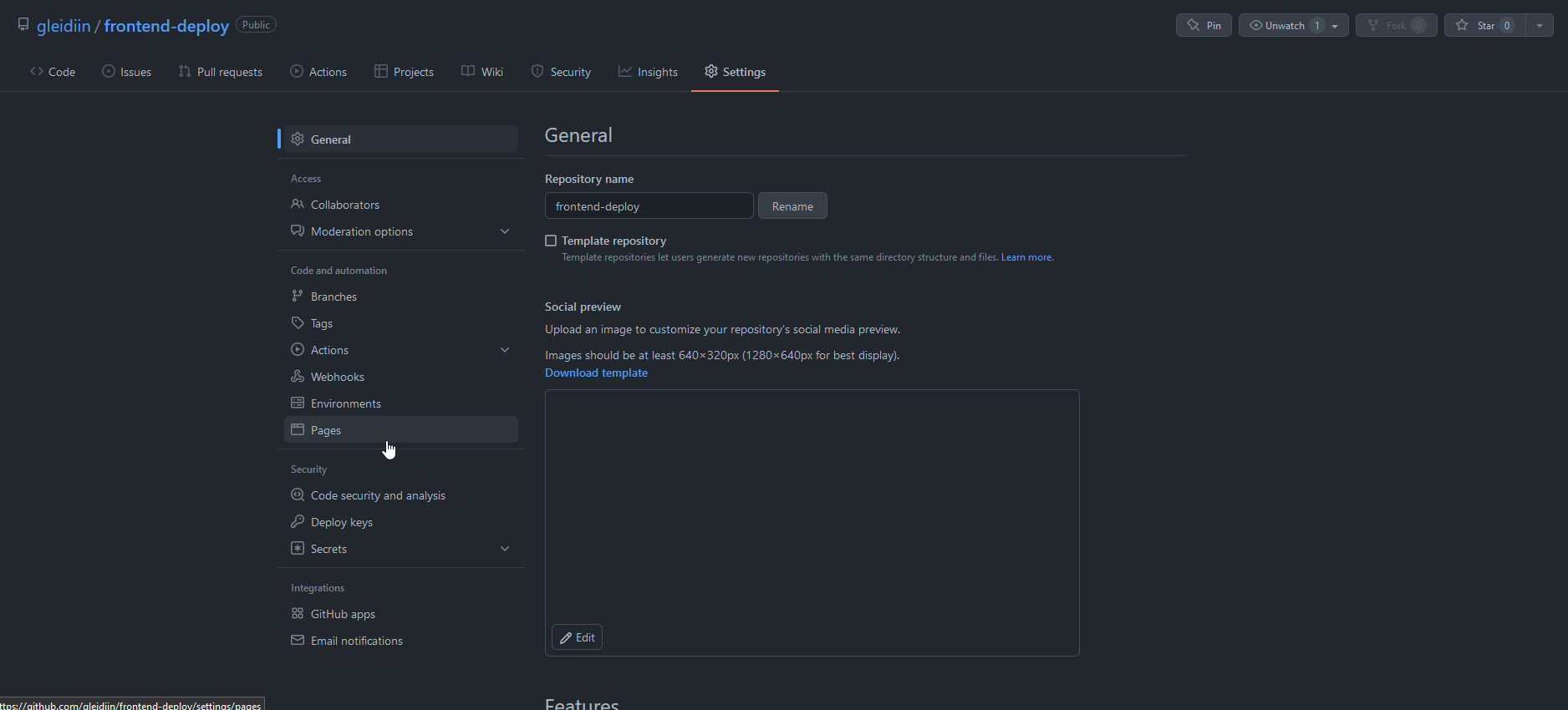1568x710 pixels.
Task: Click the Code security scan icon
Action: [298, 494]
